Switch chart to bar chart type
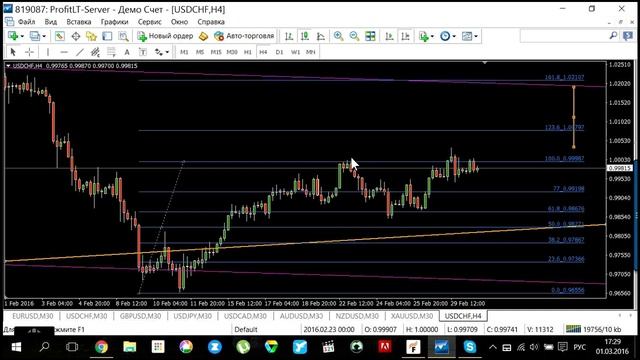 tap(289, 36)
